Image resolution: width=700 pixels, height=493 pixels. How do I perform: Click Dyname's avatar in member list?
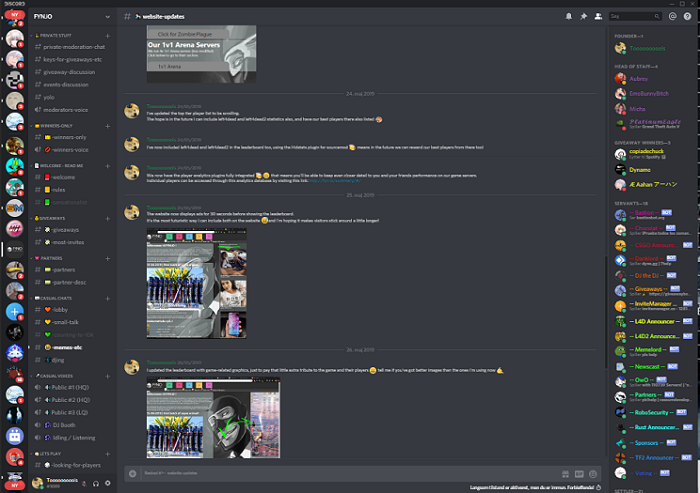(x=620, y=170)
